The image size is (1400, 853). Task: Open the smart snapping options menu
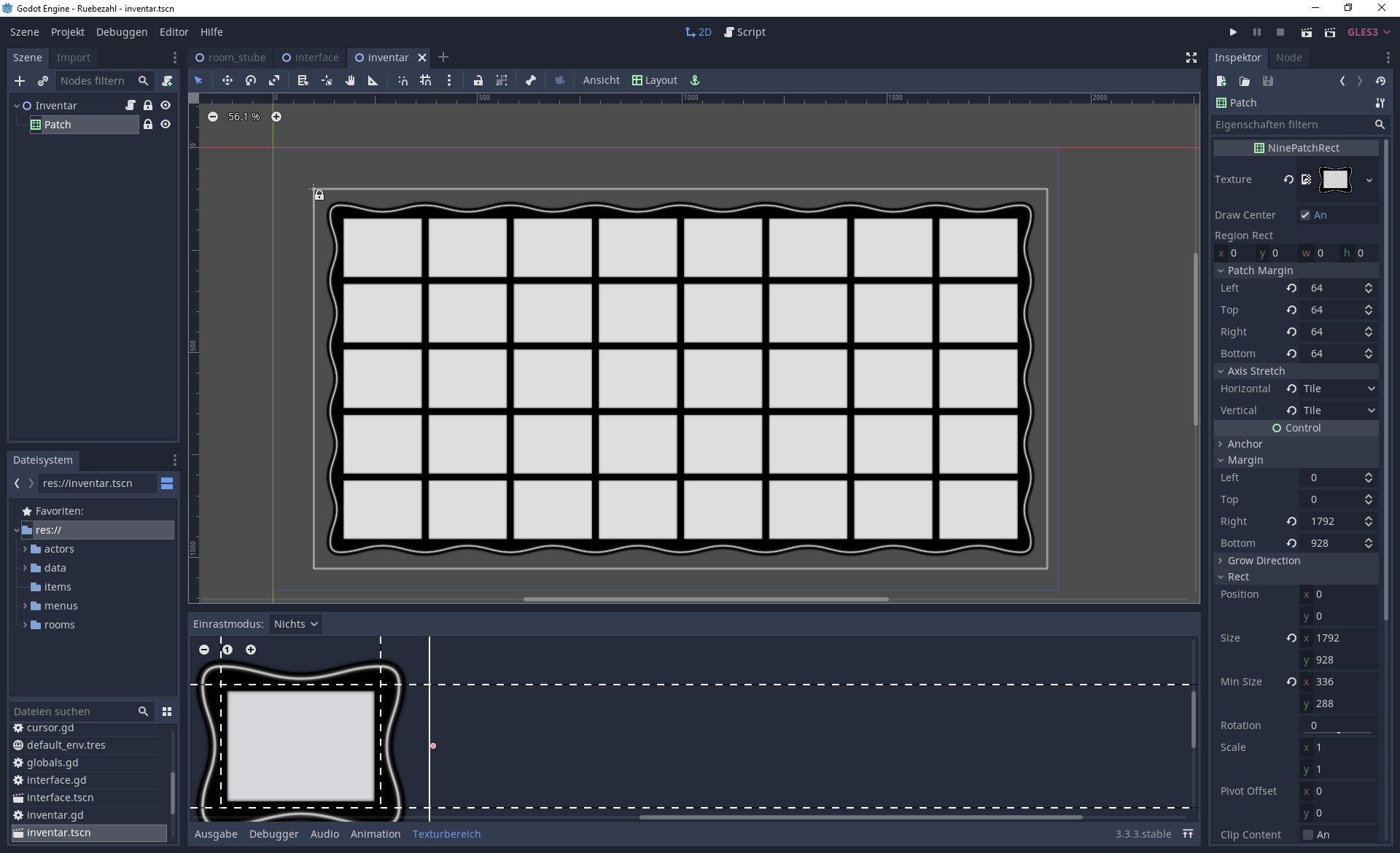[450, 80]
